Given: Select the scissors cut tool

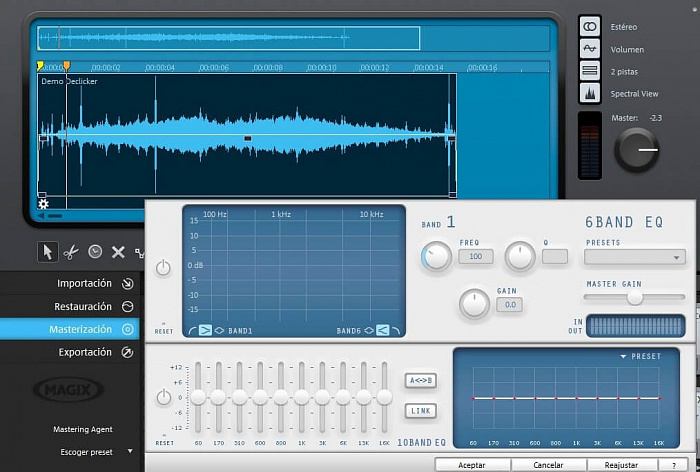Looking at the screenshot, I should pos(71,252).
